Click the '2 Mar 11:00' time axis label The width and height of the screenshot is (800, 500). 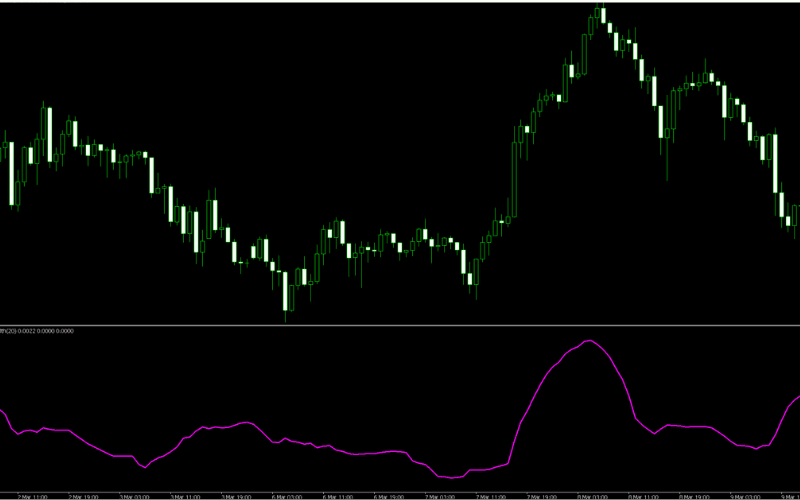point(33,496)
